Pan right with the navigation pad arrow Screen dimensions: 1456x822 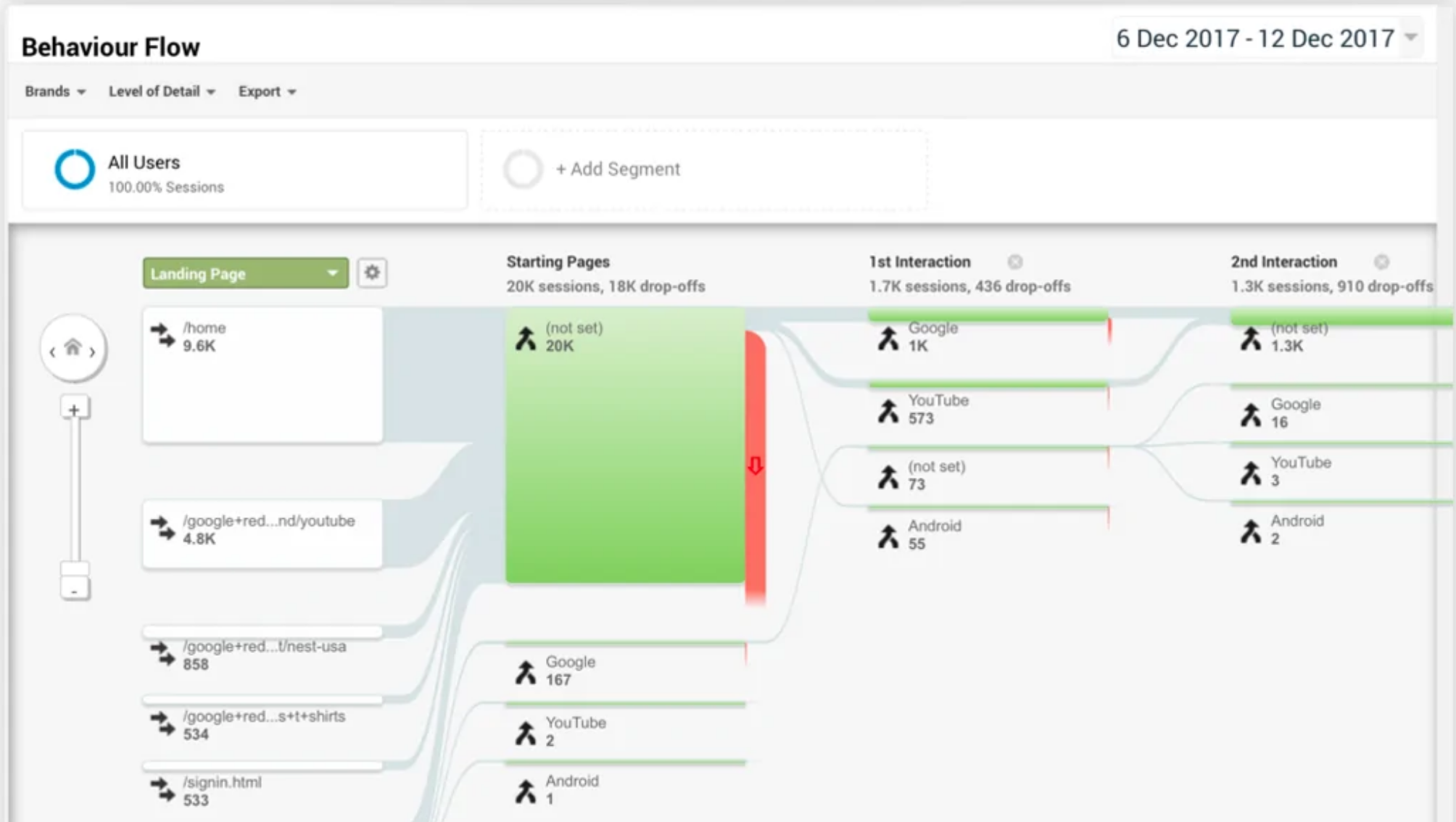click(93, 352)
